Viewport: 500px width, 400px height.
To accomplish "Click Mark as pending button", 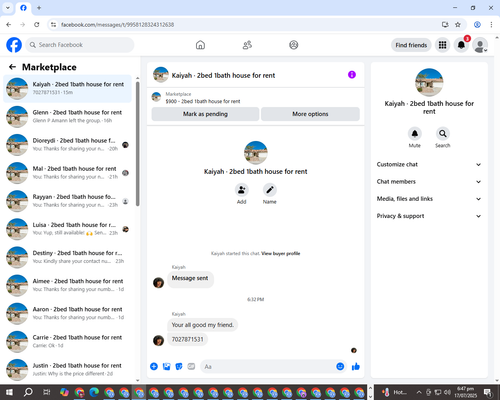I will tap(205, 114).
